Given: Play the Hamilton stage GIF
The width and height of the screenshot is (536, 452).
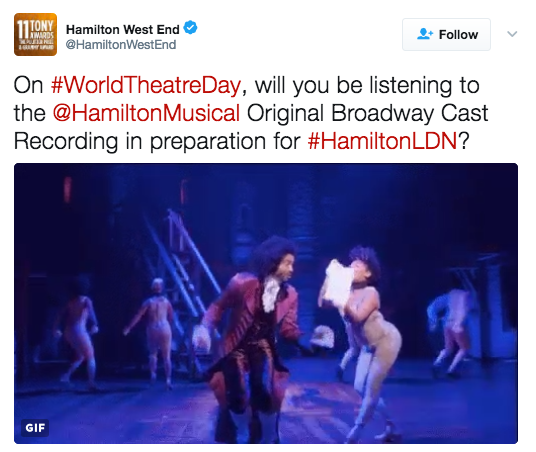Looking at the screenshot, I should click(x=266, y=303).
